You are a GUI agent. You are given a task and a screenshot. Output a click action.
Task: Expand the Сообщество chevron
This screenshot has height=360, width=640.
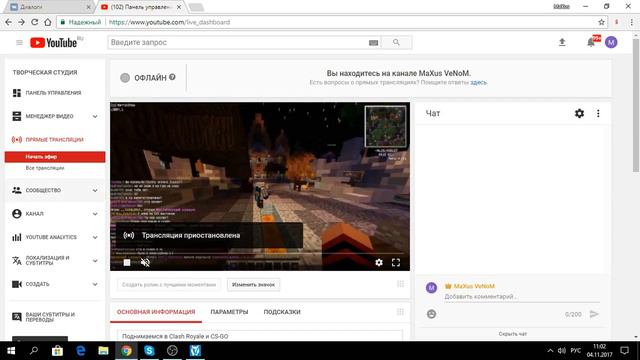coord(95,190)
